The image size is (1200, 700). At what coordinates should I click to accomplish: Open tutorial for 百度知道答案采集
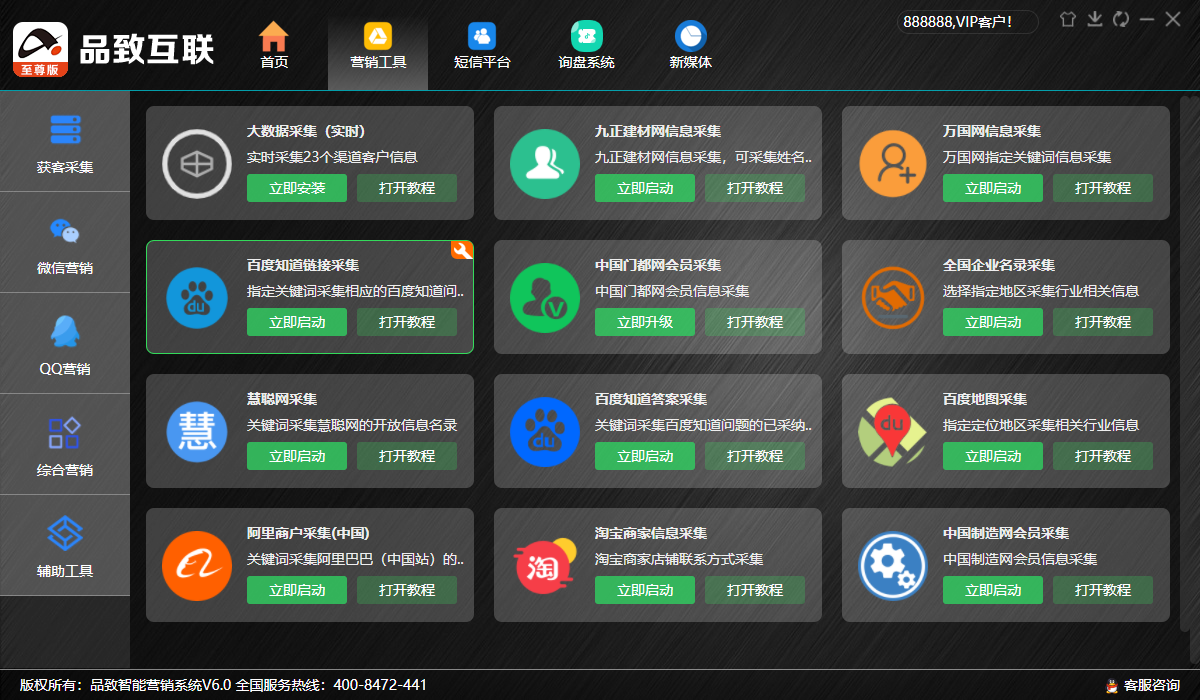(755, 456)
